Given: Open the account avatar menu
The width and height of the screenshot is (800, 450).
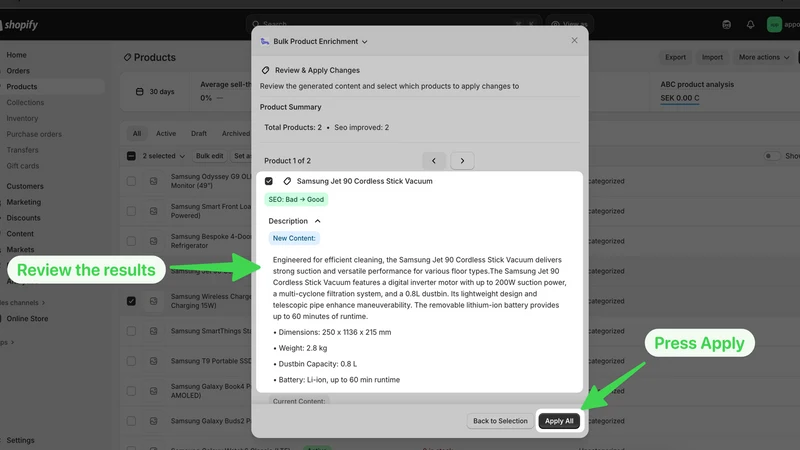Looking at the screenshot, I should 783,24.
